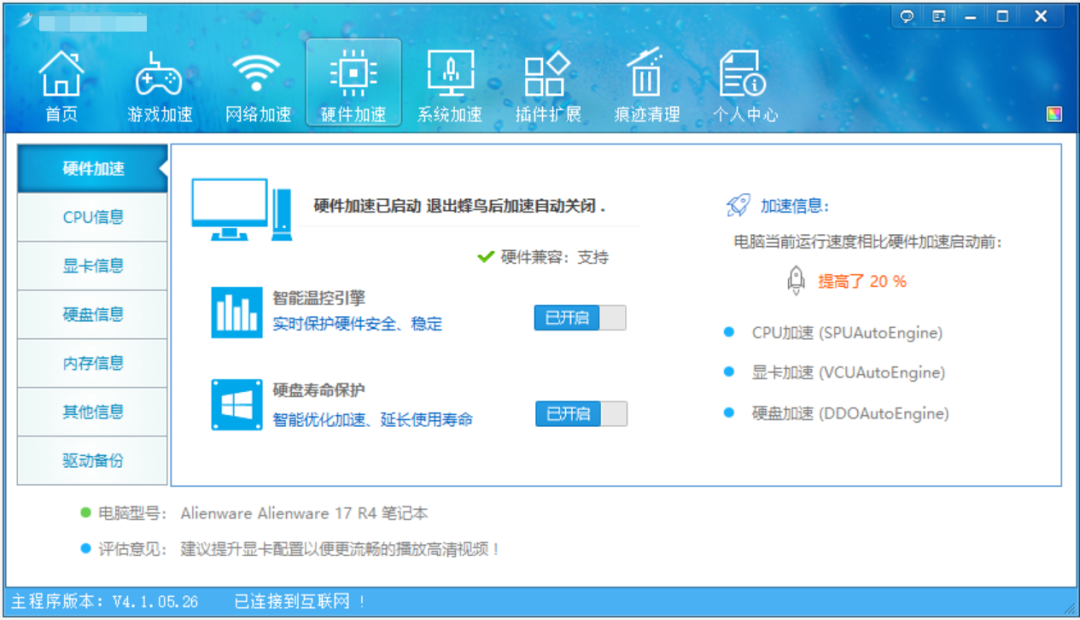Click CPU加速 (SPUAutoEngine) entry
Screen dimensions: 1080x620
click(x=847, y=333)
